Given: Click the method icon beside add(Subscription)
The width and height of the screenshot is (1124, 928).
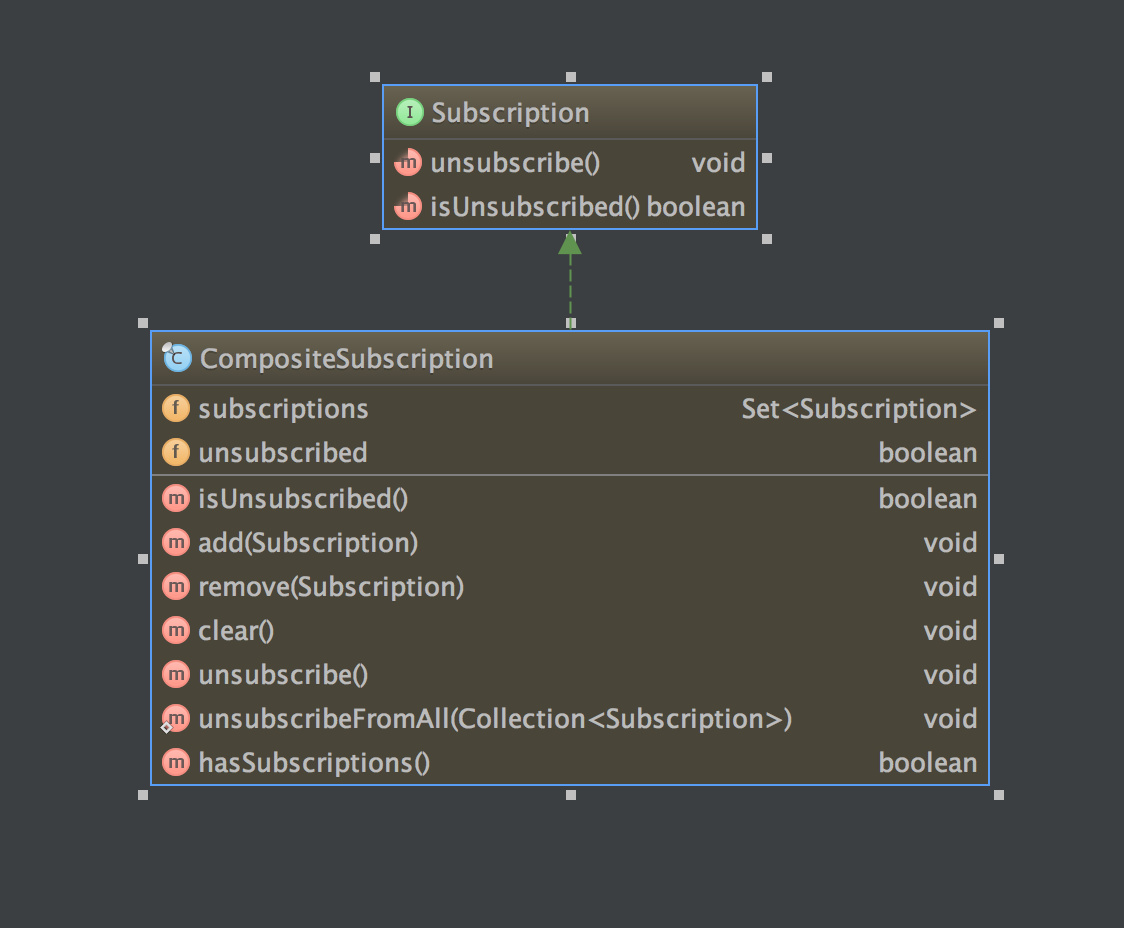Looking at the screenshot, I should click(176, 542).
